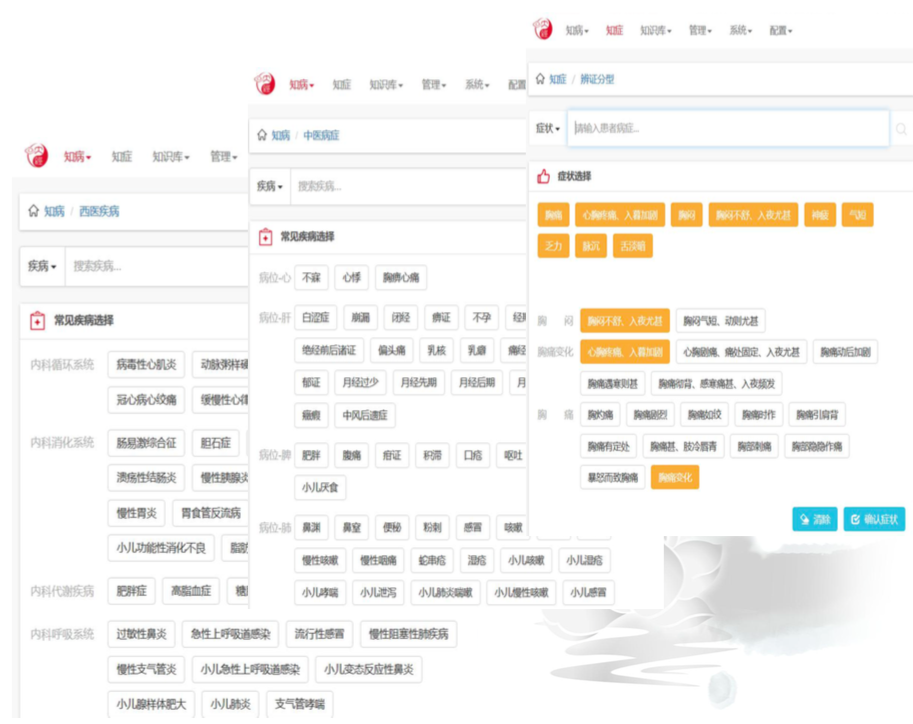Open the 知识库 menu in the rightmost navbar
This screenshot has width=913, height=724.
pyautogui.click(x=656, y=30)
